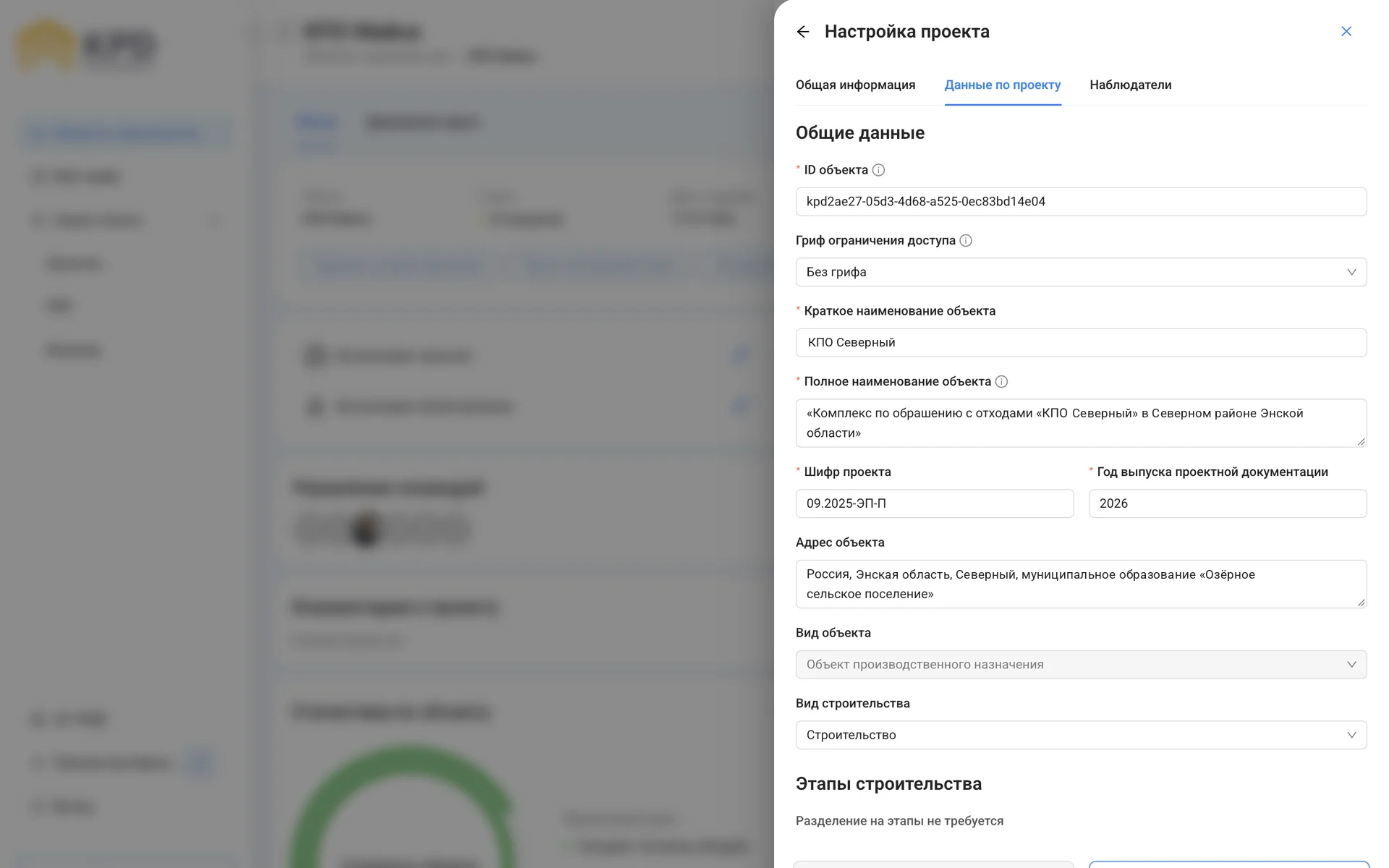Open the Общая информация tab
1389x868 pixels.
[855, 85]
